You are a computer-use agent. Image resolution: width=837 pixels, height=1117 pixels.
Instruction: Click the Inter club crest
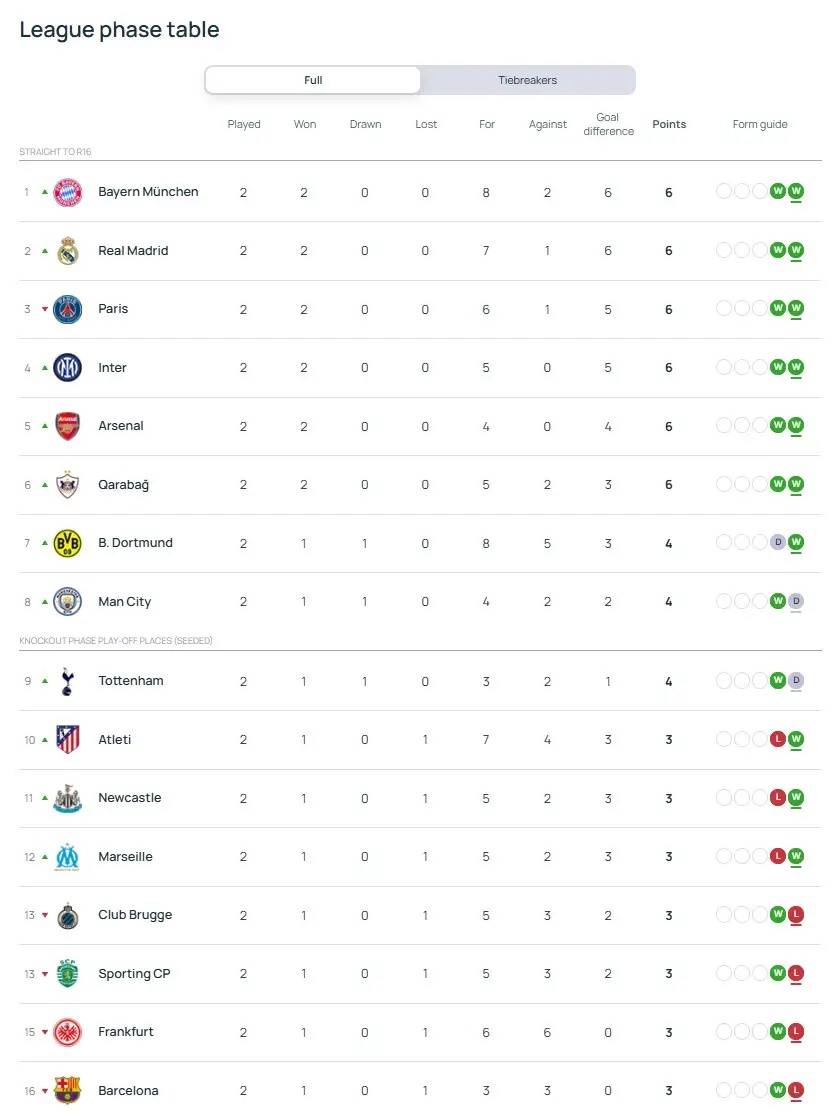68,368
